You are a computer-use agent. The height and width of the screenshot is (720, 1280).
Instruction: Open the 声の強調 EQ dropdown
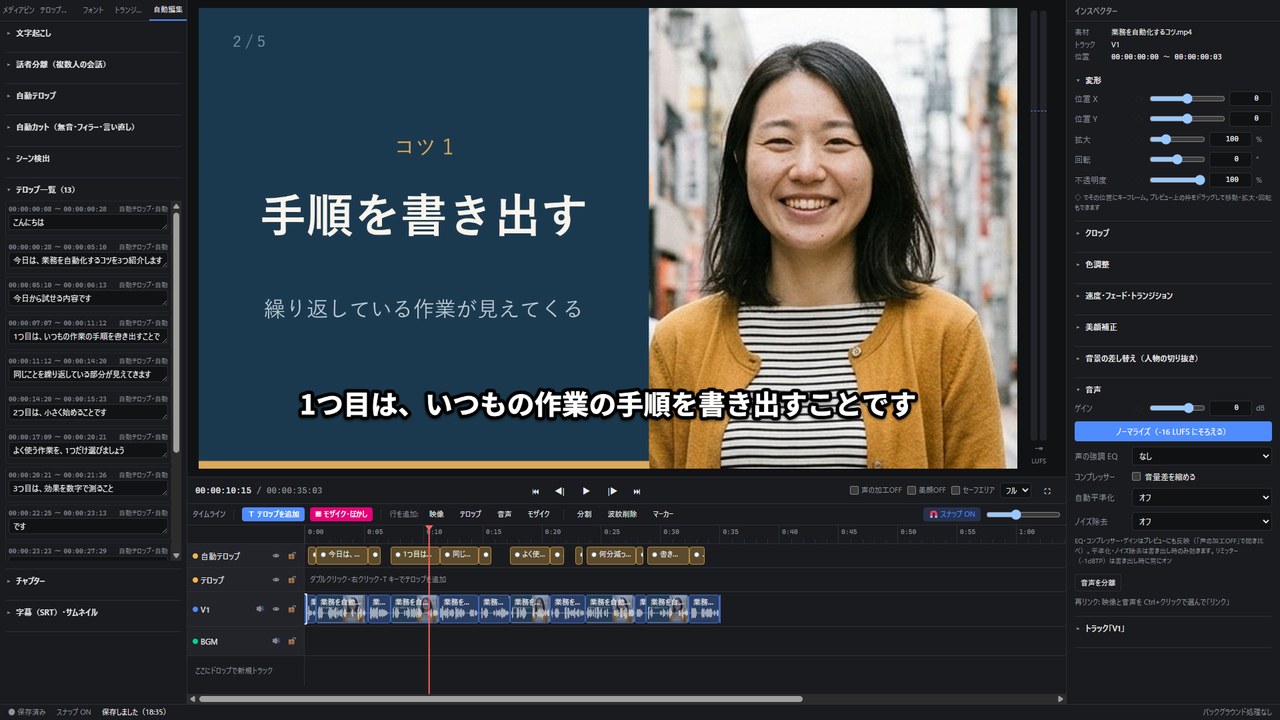click(x=1201, y=456)
